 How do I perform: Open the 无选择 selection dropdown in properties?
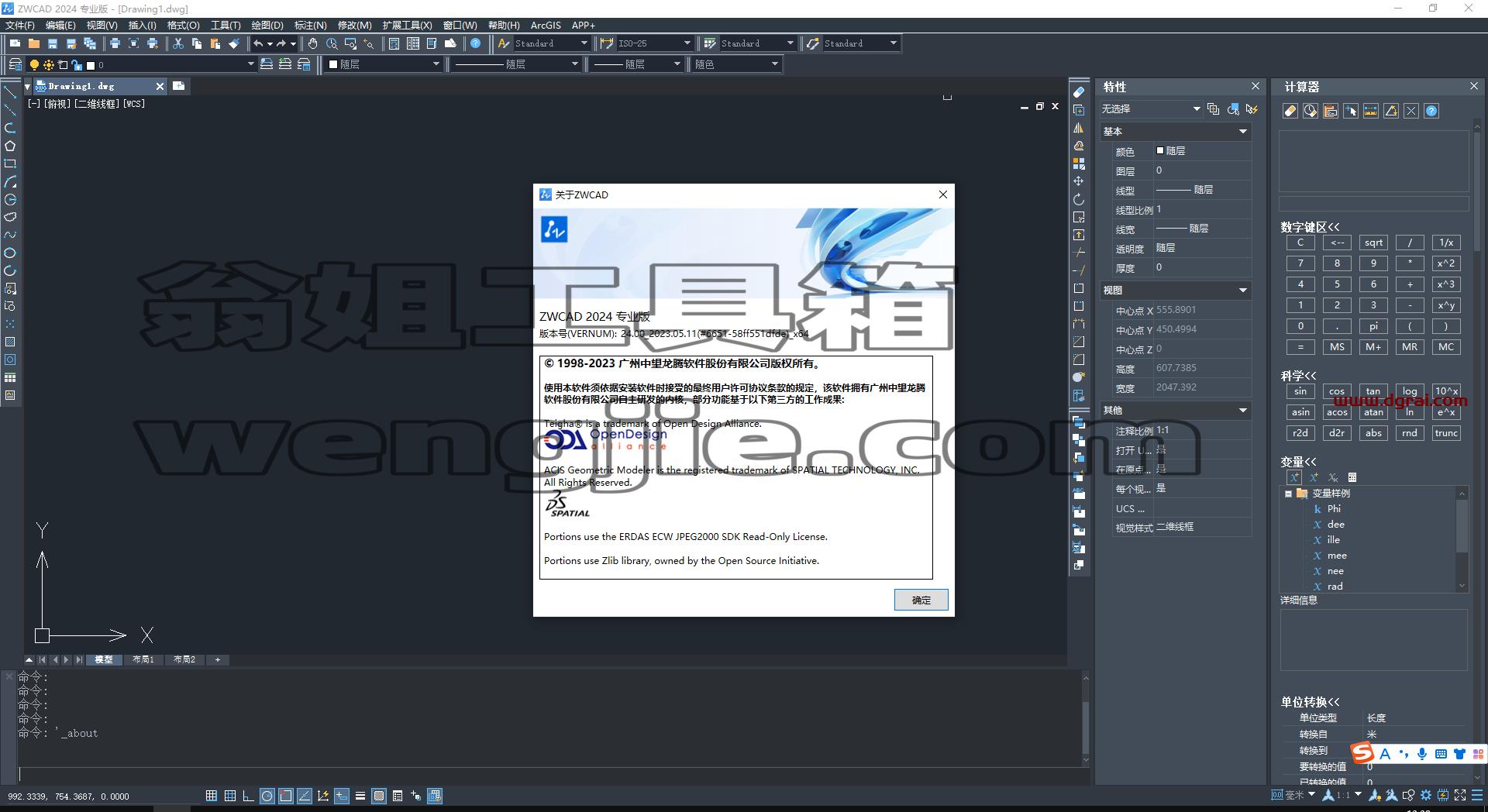pyautogui.click(x=1151, y=109)
